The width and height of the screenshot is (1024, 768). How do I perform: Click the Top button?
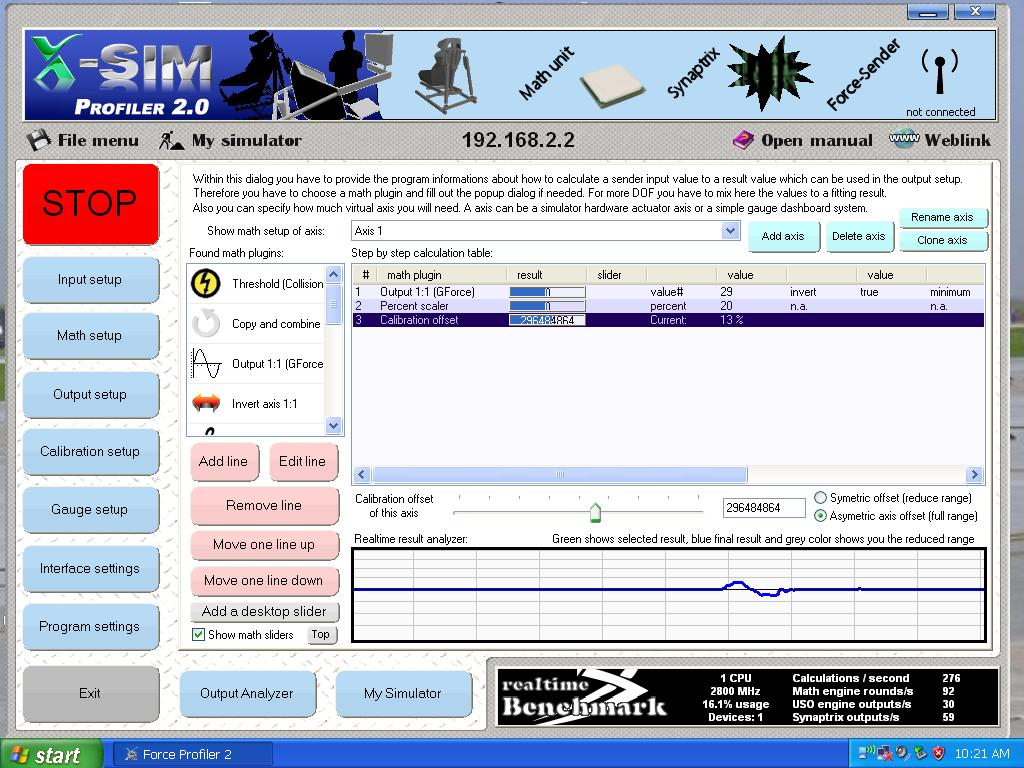pyautogui.click(x=321, y=634)
